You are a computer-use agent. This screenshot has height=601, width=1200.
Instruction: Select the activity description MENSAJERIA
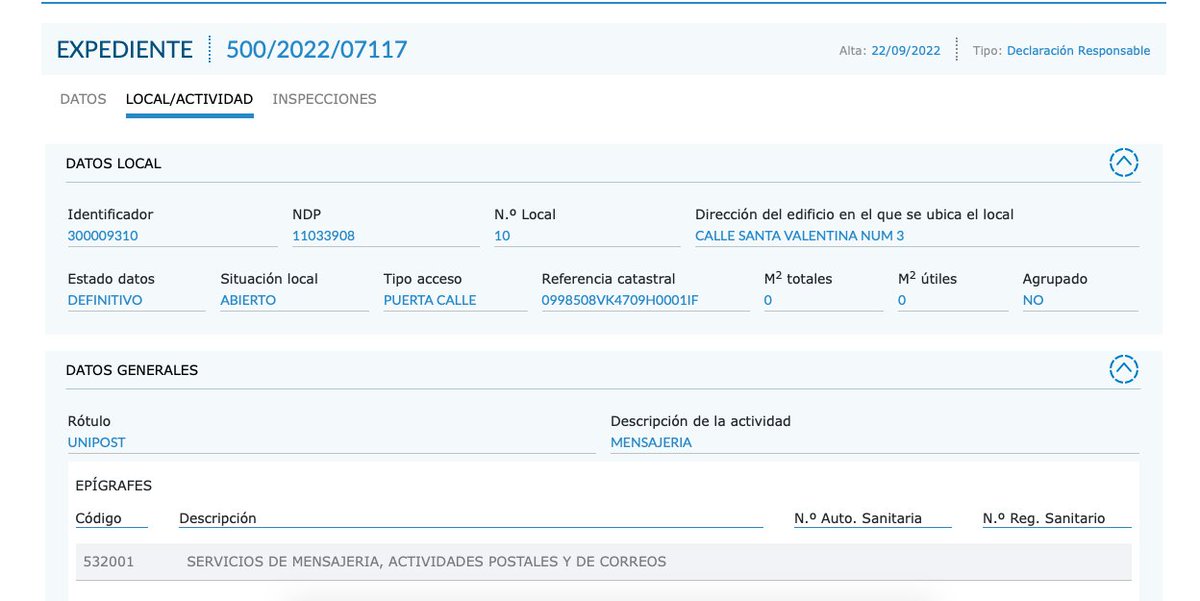coord(652,442)
